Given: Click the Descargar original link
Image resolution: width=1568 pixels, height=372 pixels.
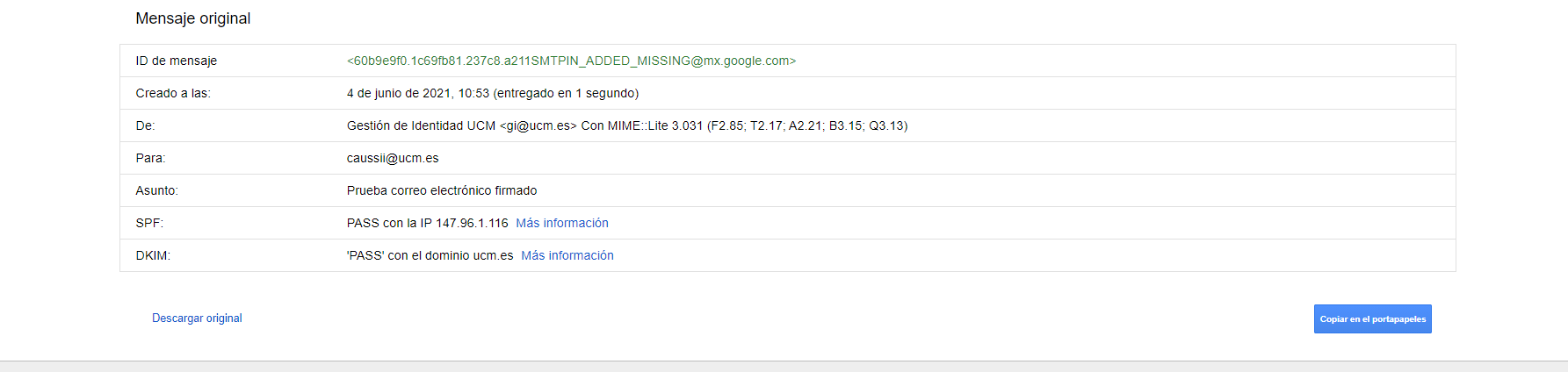Looking at the screenshot, I should pyautogui.click(x=197, y=318).
